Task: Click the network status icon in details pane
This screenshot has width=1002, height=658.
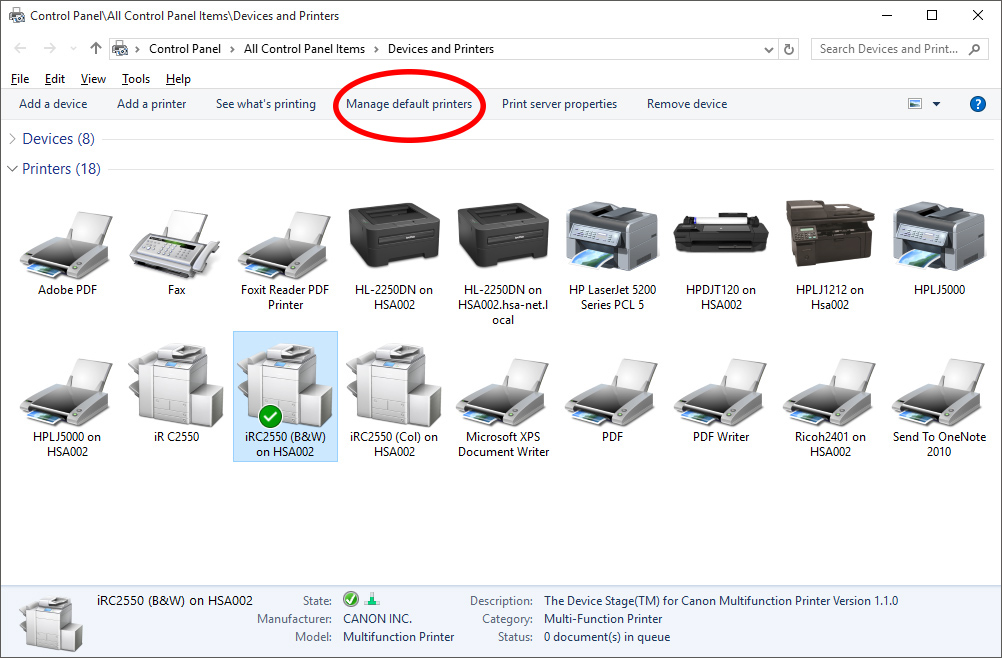Action: tap(372, 599)
